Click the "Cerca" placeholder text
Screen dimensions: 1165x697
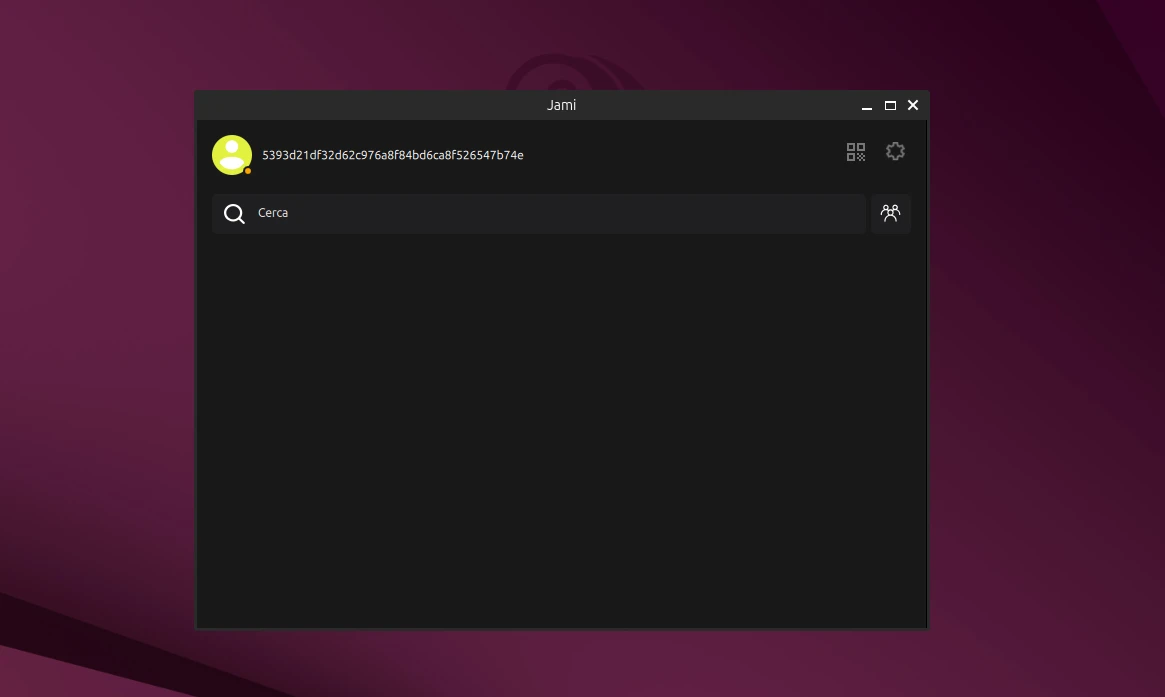273,213
